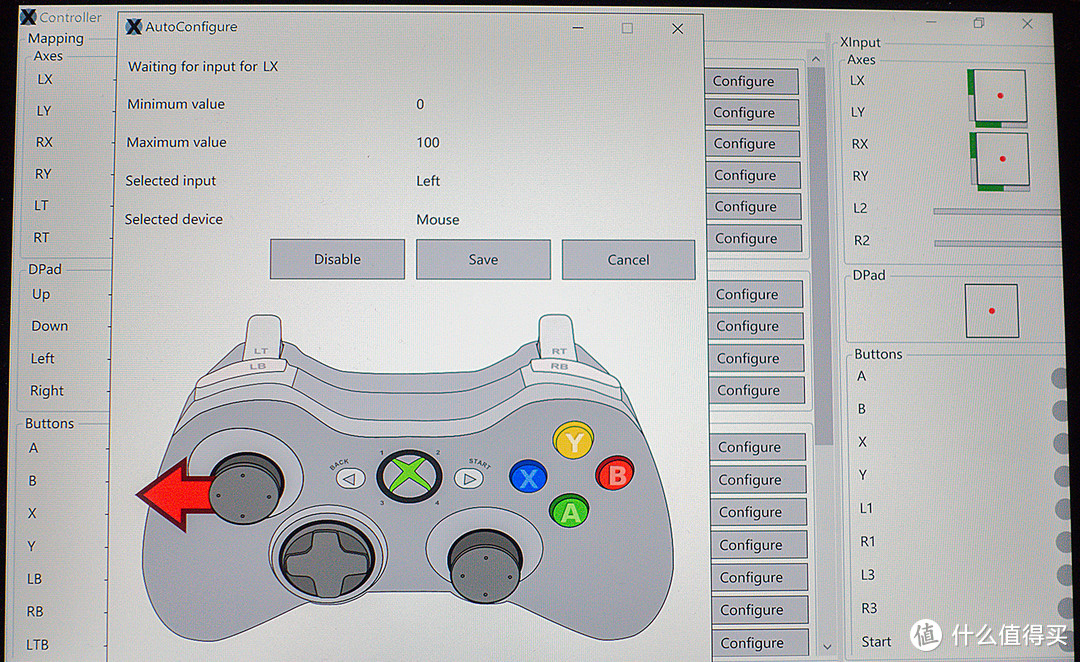
Task: Select the RX label in Mapping axes
Action: click(44, 142)
